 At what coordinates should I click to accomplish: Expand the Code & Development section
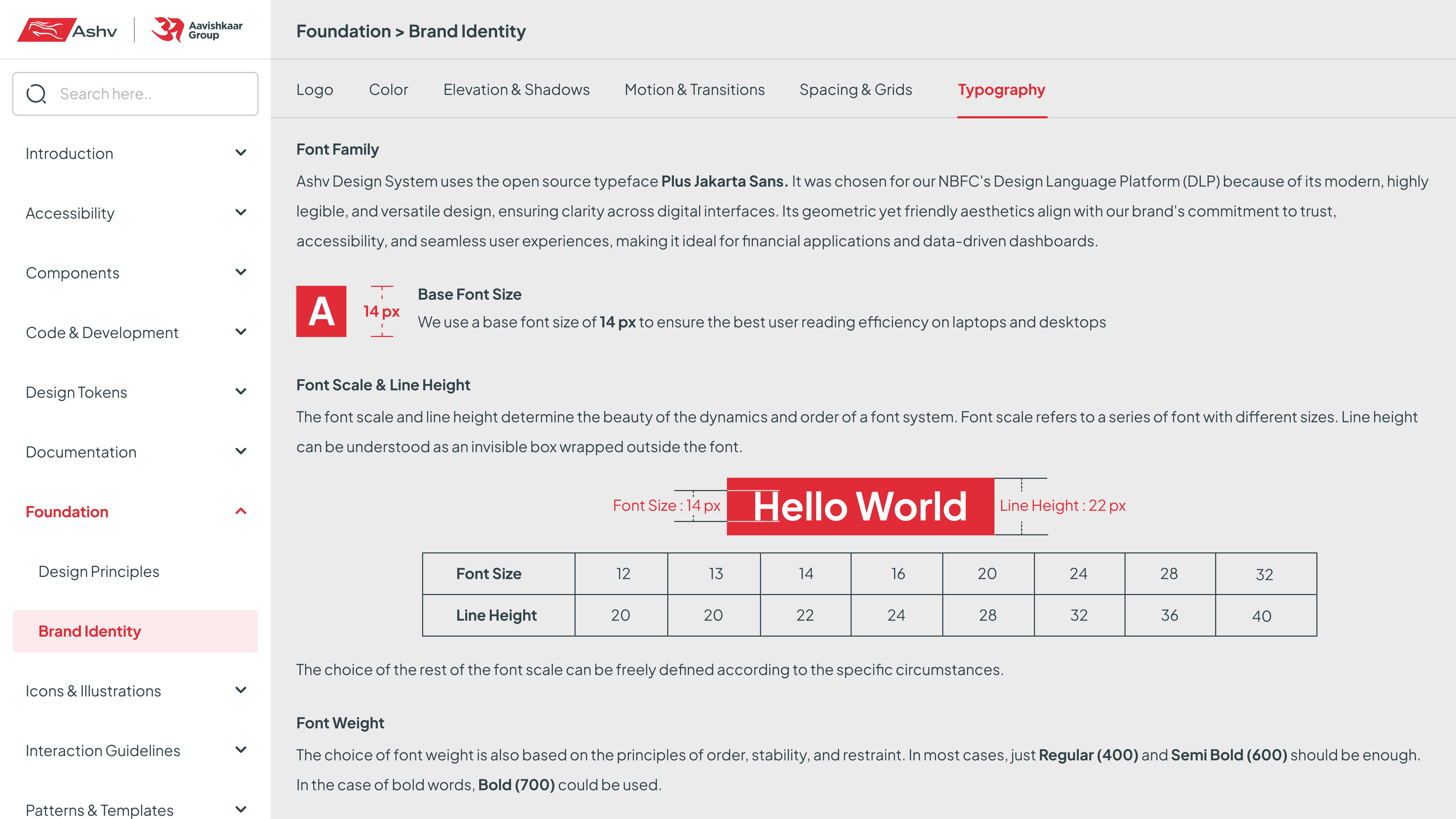point(241,332)
